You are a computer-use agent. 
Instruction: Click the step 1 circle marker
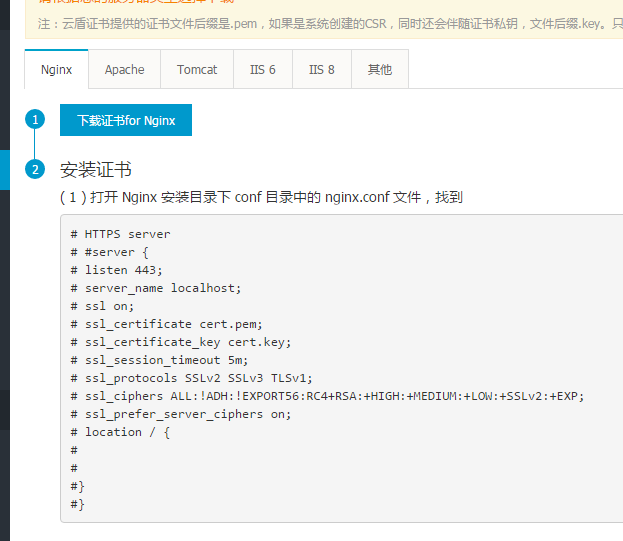[35, 120]
